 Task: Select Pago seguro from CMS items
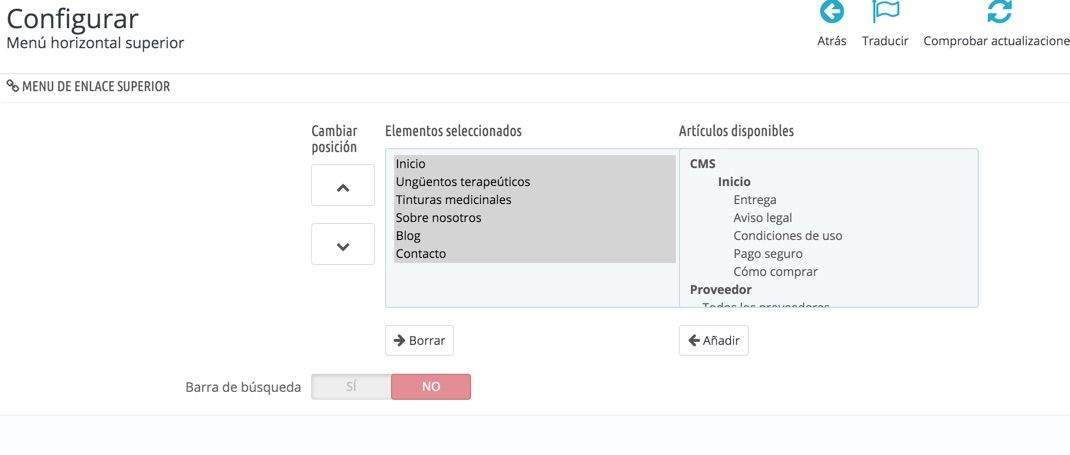[768, 254]
